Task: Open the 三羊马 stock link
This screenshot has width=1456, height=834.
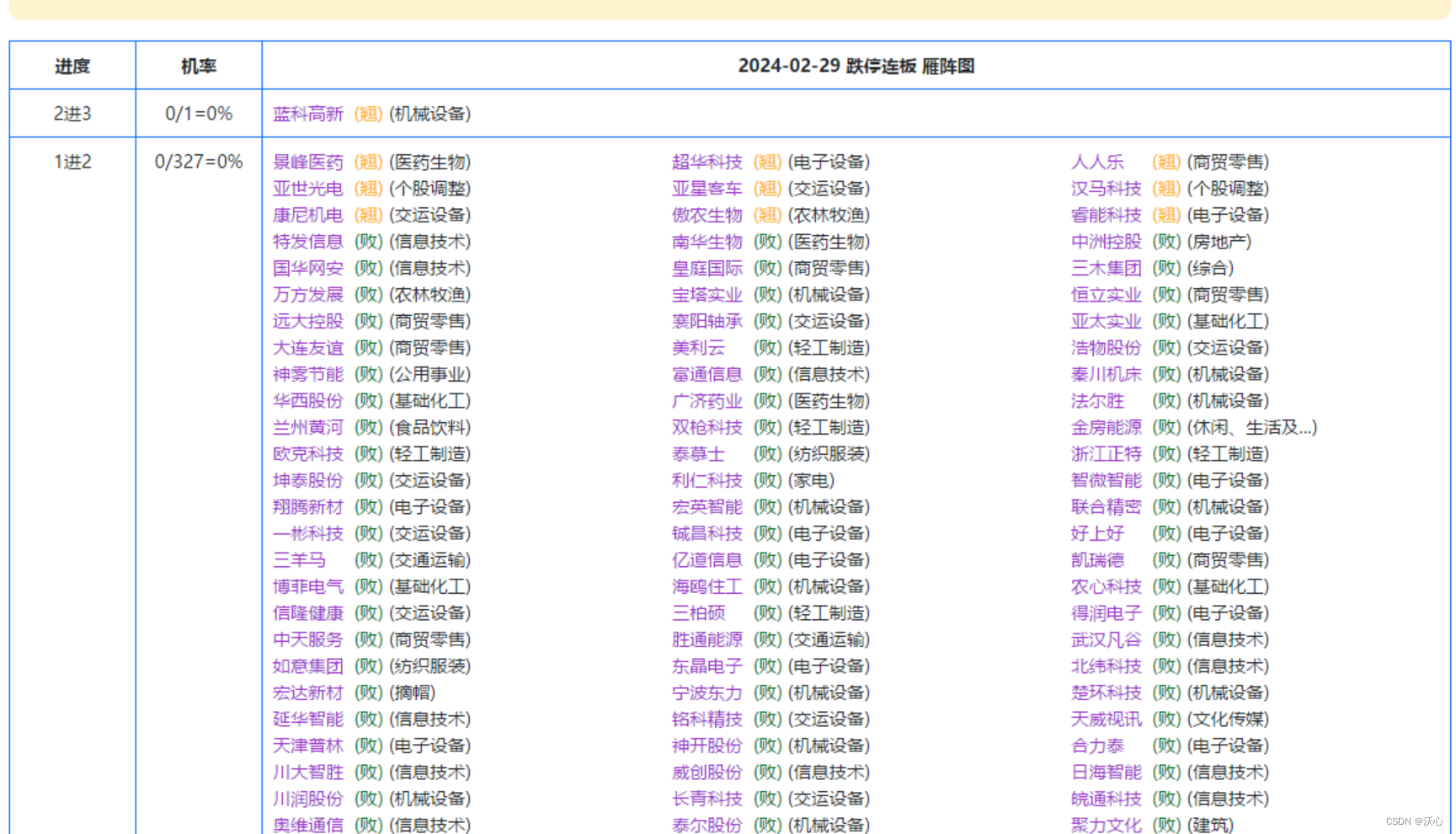Action: (x=299, y=560)
